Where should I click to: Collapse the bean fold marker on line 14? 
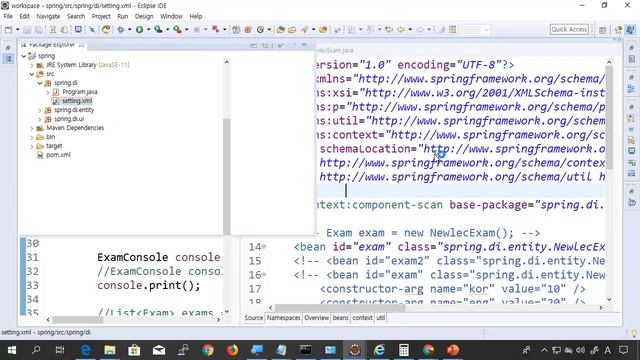[x=264, y=247]
